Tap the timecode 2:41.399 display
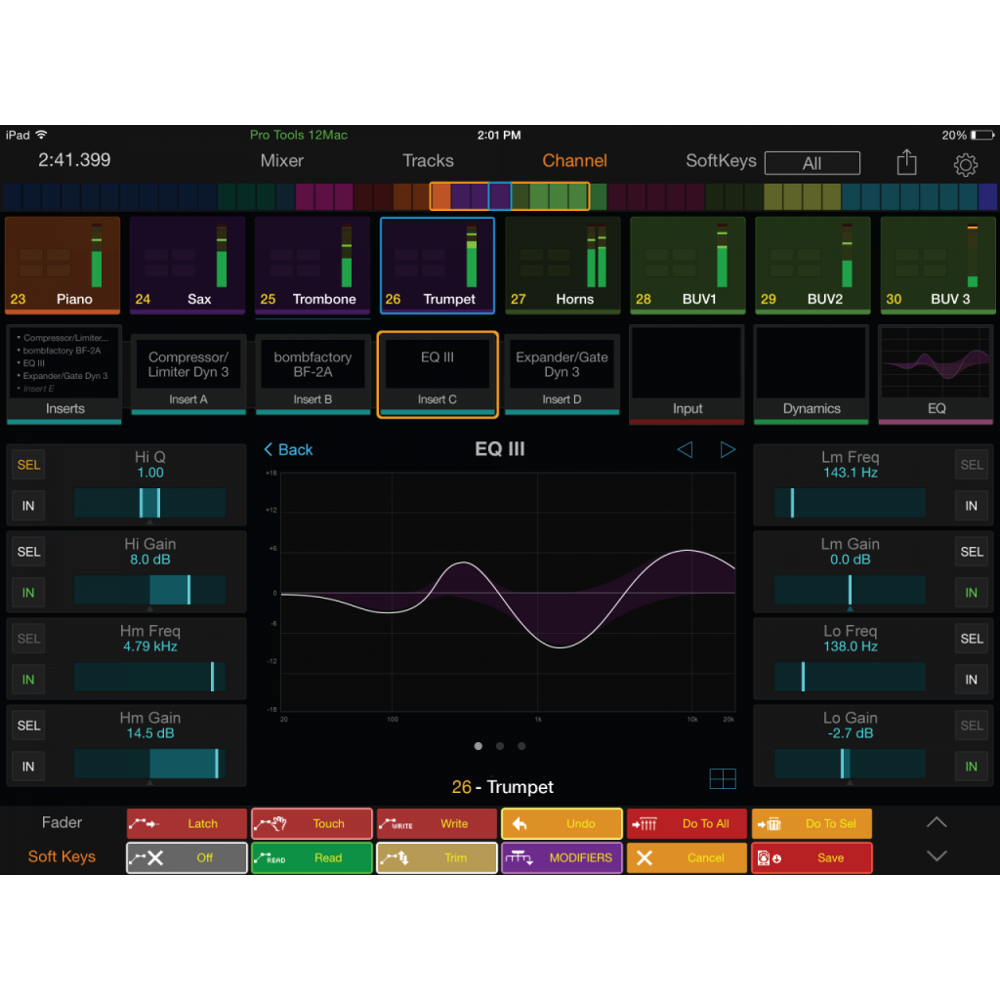The height and width of the screenshot is (1000, 1000). (x=74, y=160)
